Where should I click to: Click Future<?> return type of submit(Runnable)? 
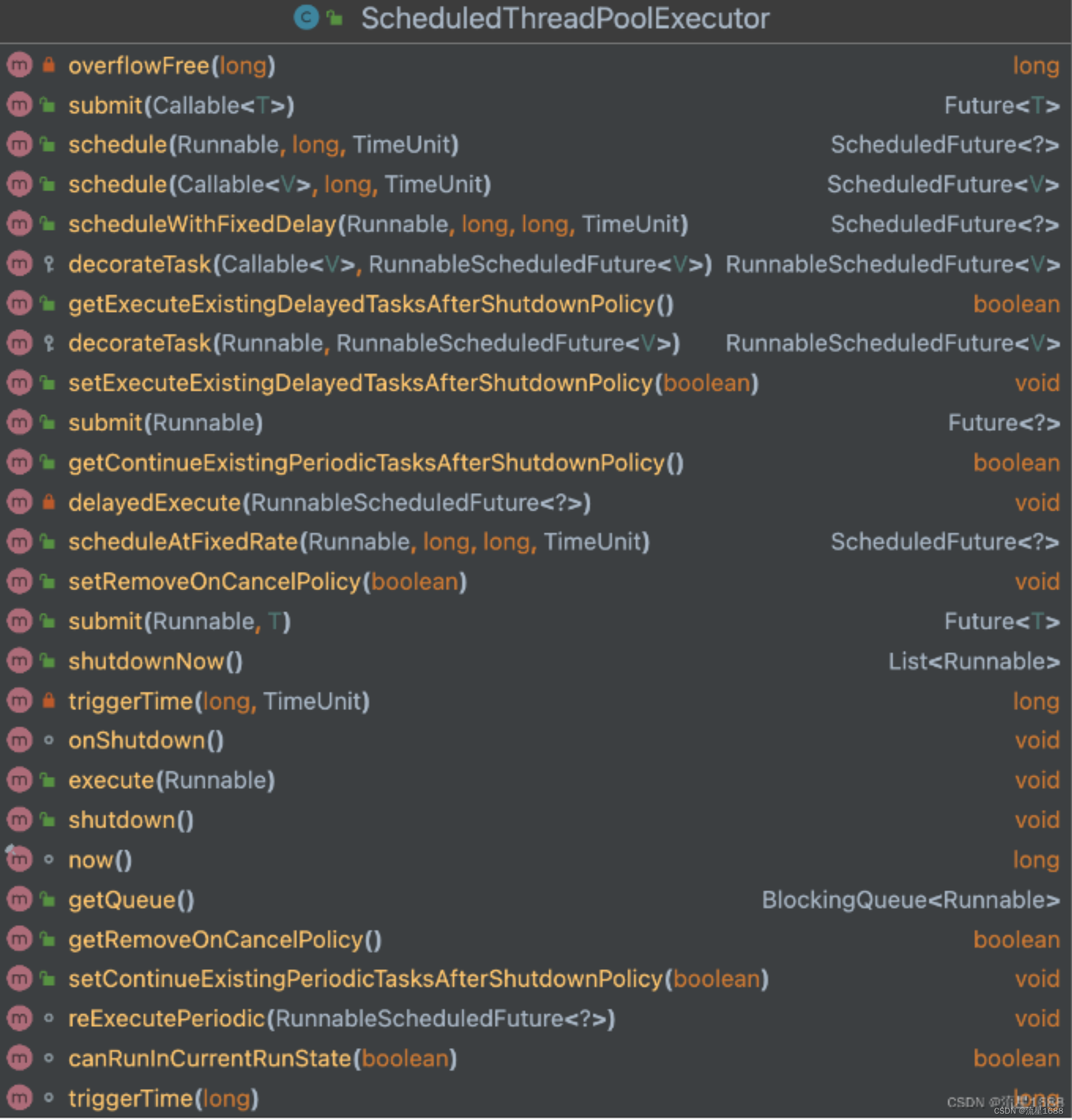1004,423
